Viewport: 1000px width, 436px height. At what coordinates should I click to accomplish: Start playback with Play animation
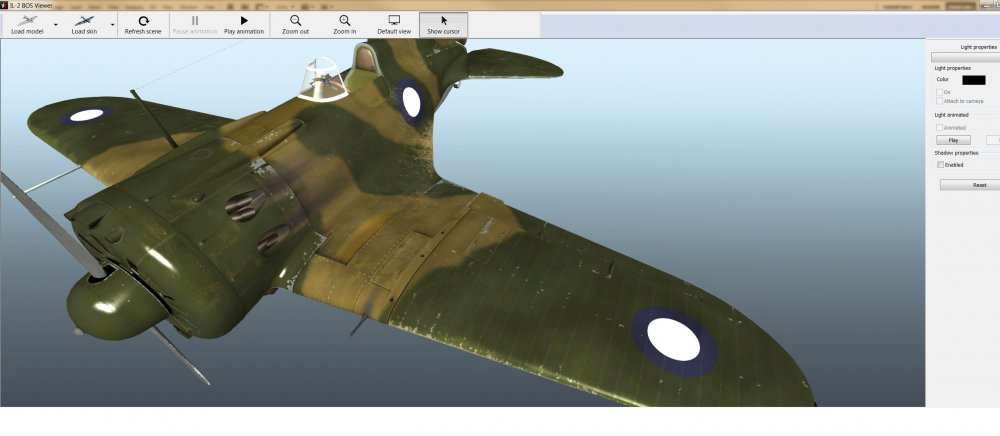[x=243, y=20]
